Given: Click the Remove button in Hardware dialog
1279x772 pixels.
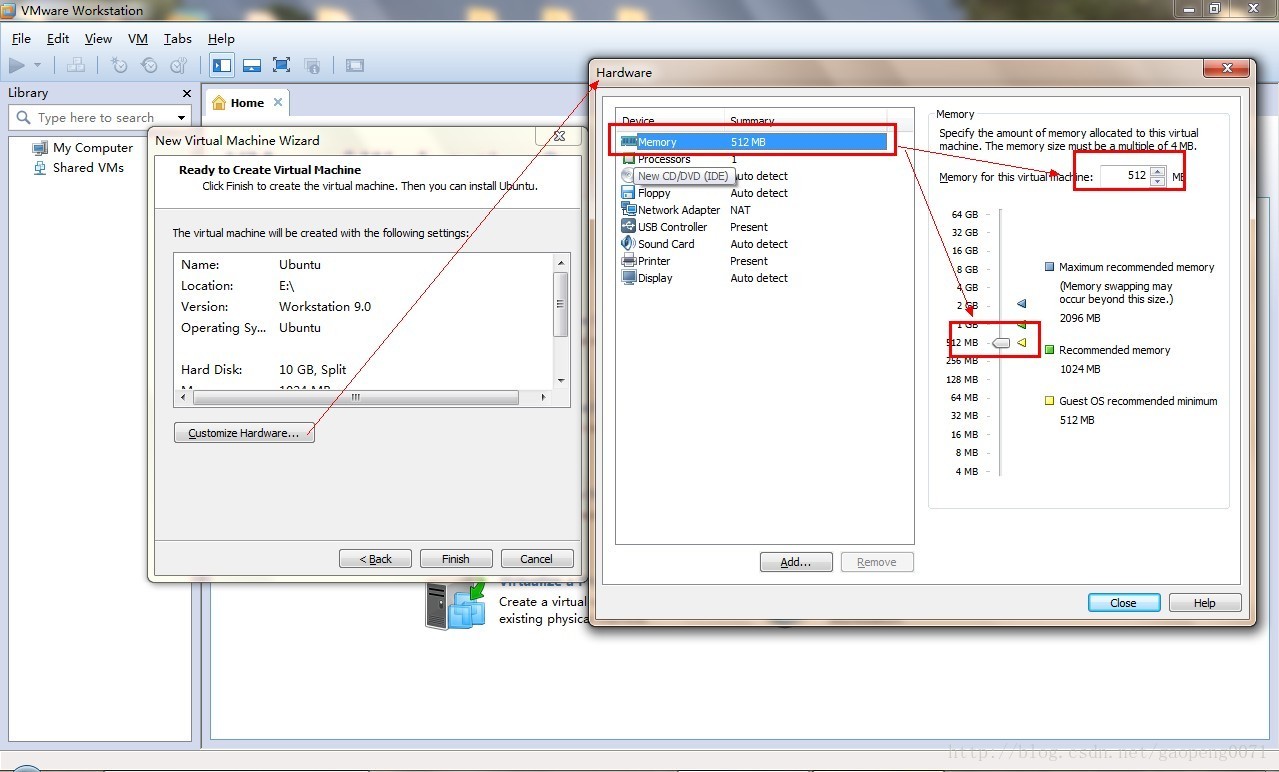Looking at the screenshot, I should (877, 562).
